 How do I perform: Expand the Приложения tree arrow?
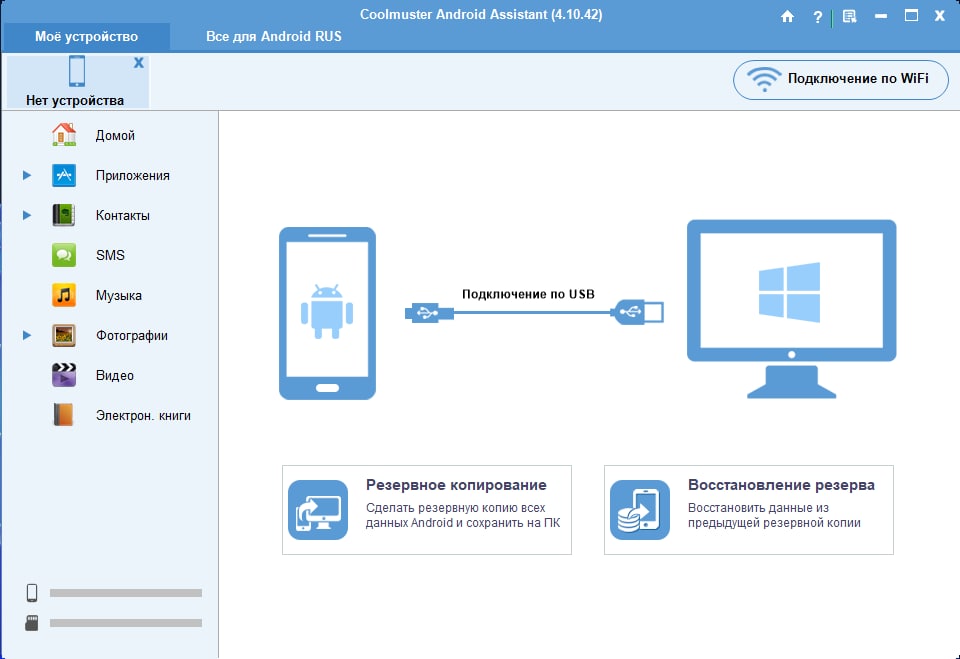point(27,175)
